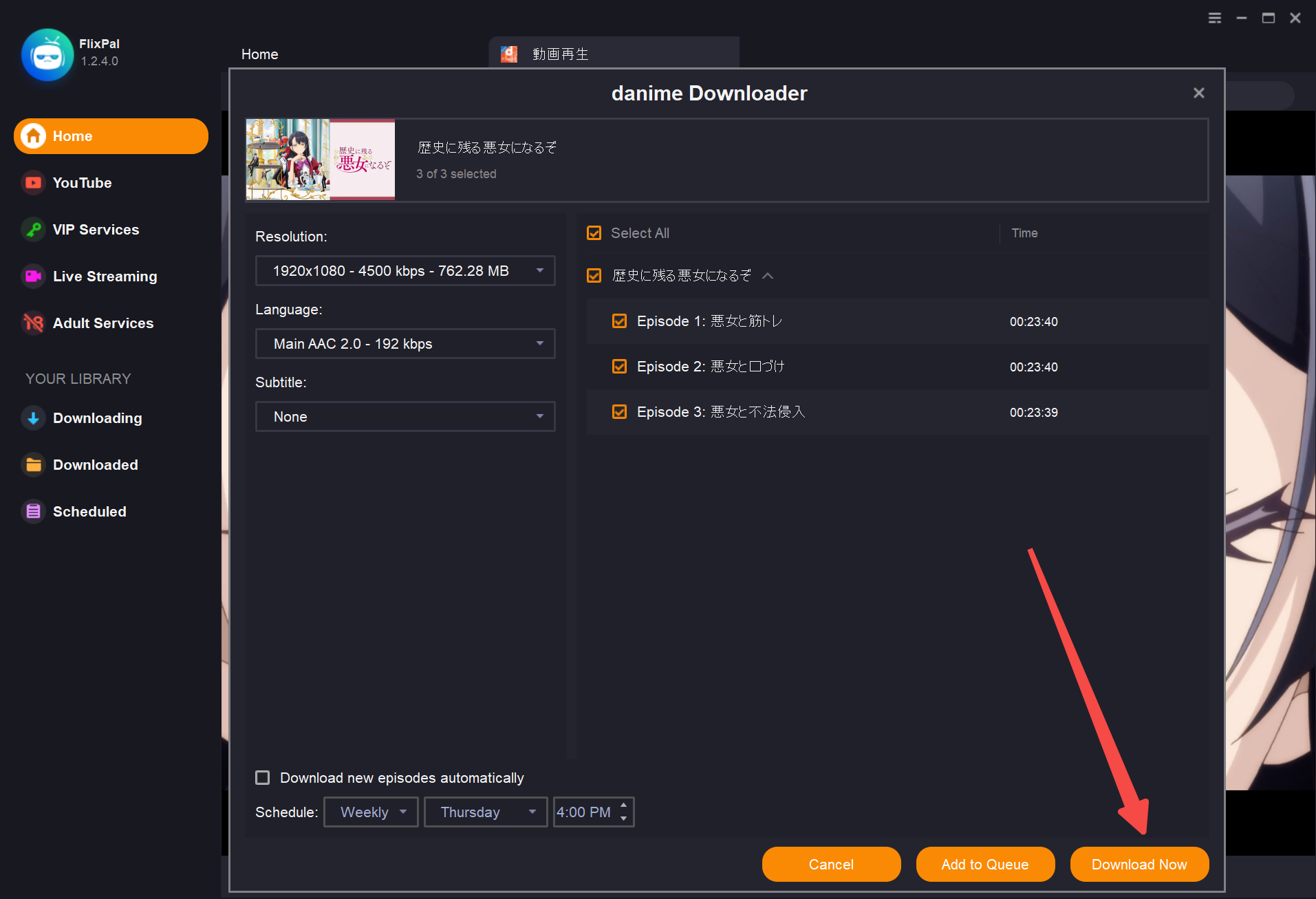
Task: Switch to the 動画再生 tab
Action: tap(614, 53)
